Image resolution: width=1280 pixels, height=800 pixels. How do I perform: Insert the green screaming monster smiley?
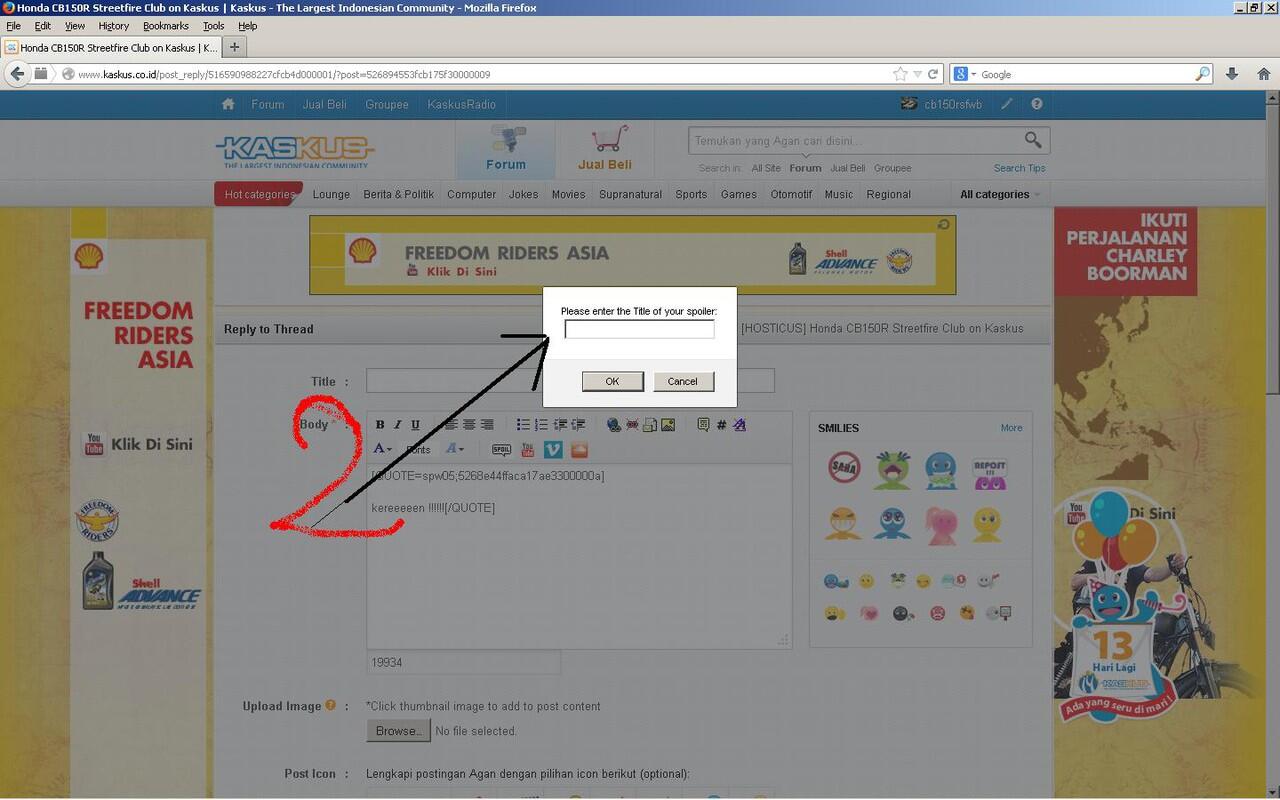892,469
